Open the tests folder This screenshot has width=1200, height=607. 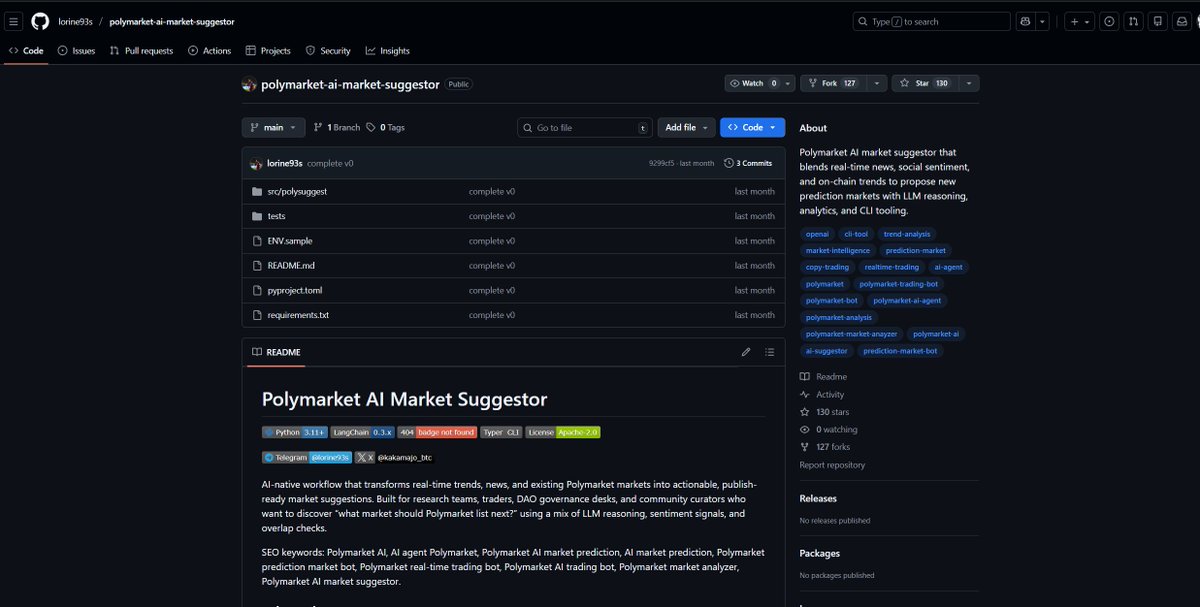pyautogui.click(x=276, y=216)
